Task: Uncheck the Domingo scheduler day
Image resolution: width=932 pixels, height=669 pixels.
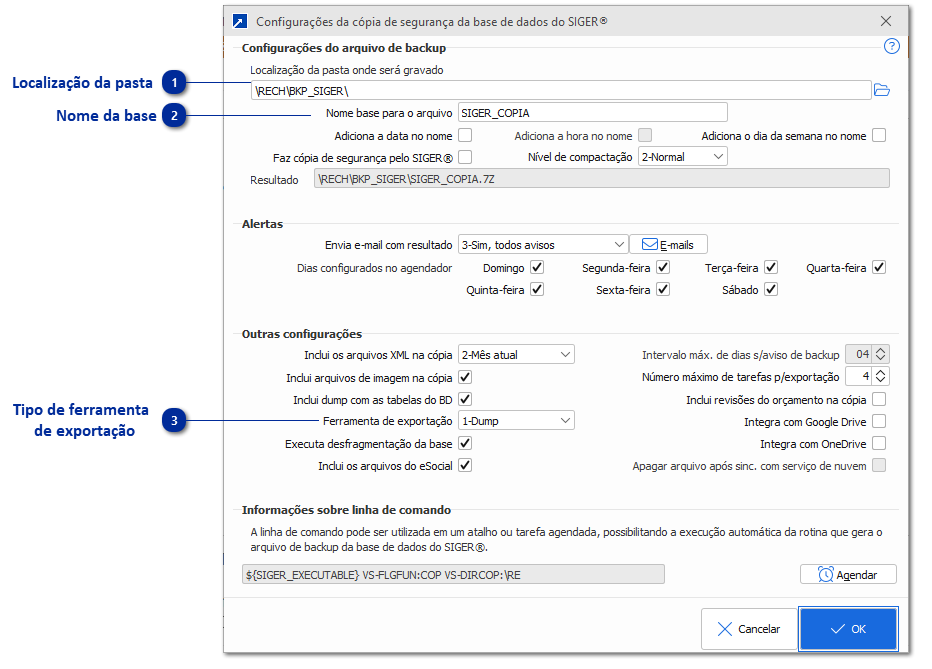Action: (x=537, y=268)
